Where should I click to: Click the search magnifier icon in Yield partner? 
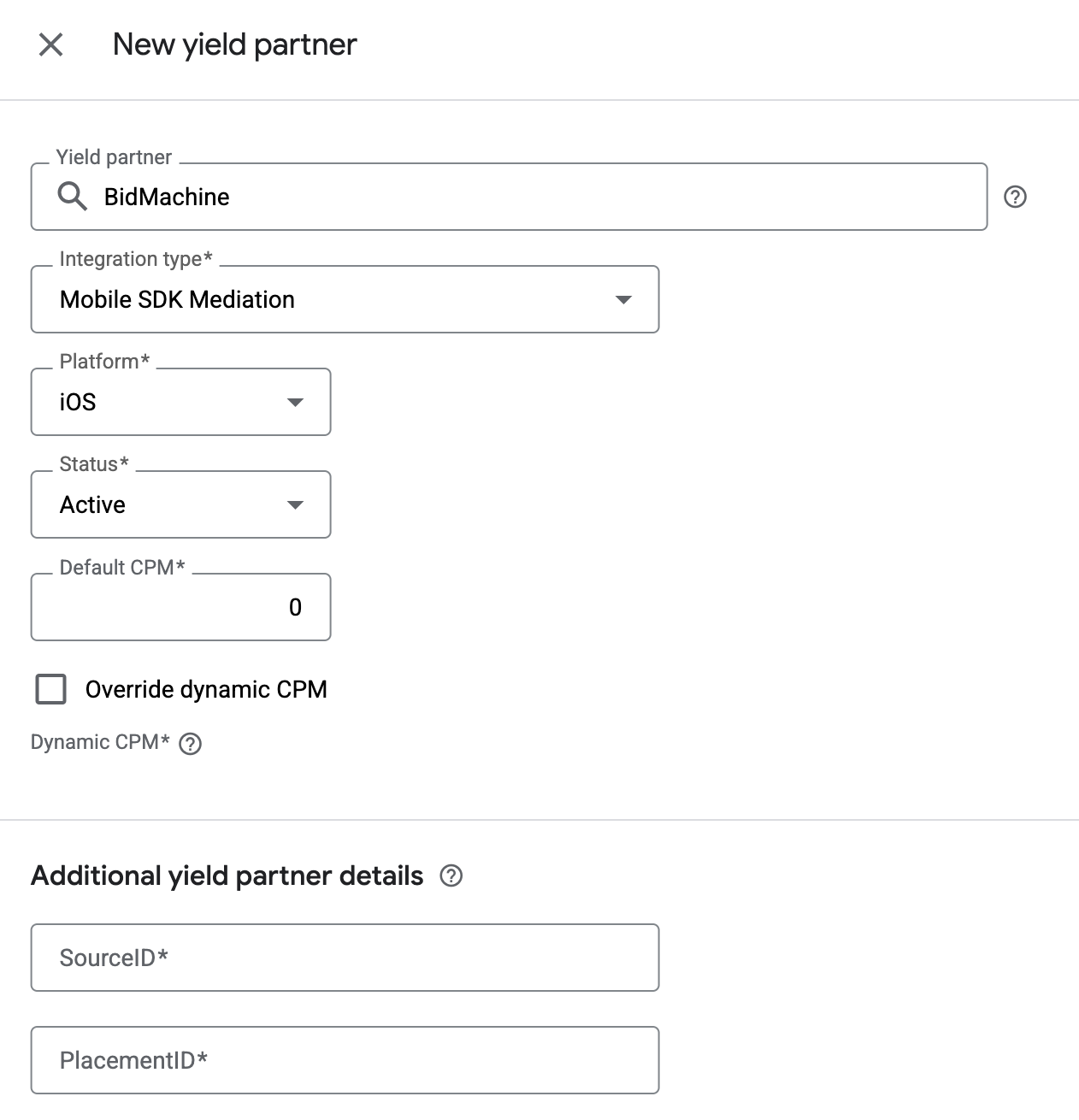tap(72, 197)
